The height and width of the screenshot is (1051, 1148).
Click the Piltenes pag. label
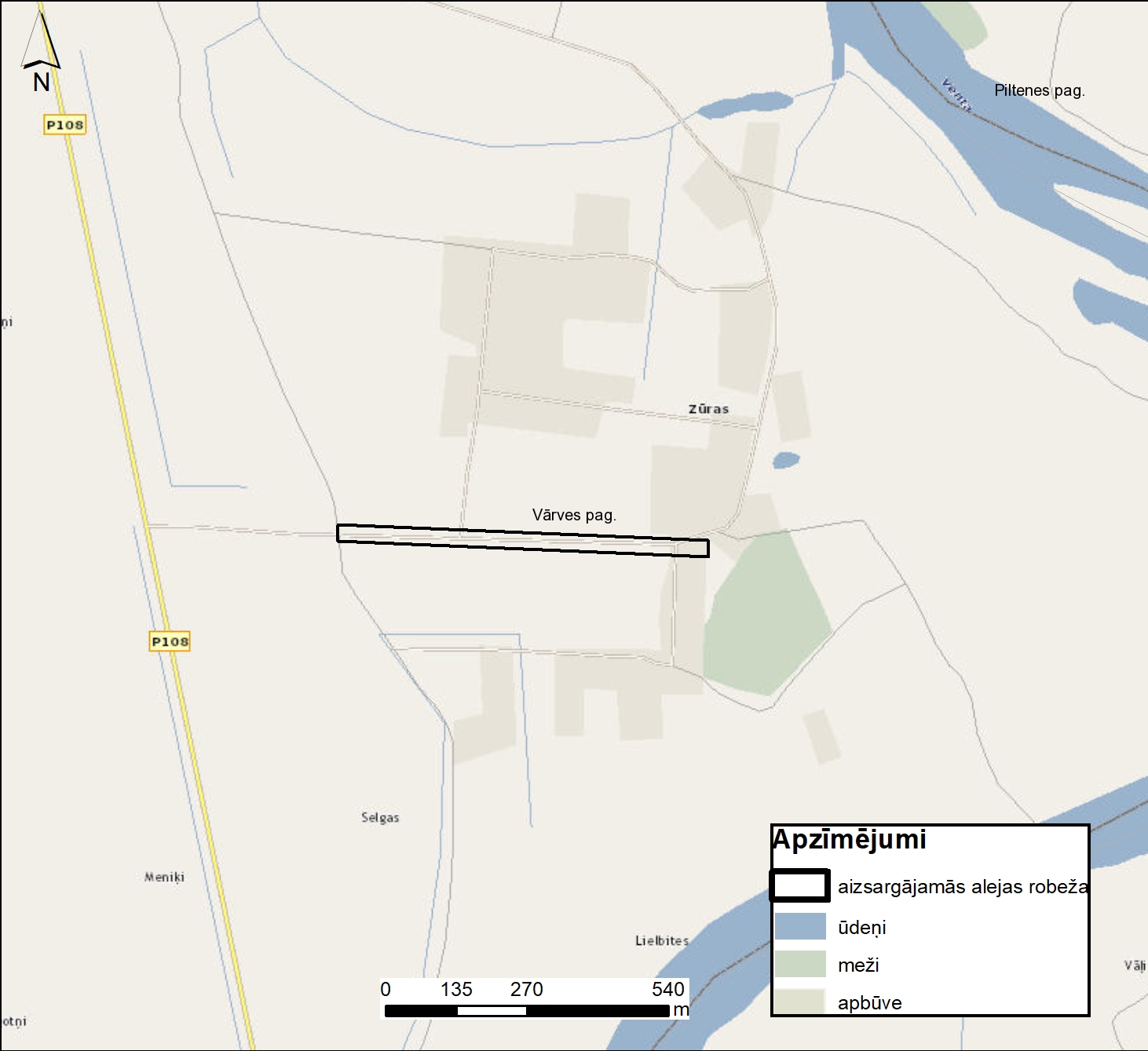(x=1039, y=90)
